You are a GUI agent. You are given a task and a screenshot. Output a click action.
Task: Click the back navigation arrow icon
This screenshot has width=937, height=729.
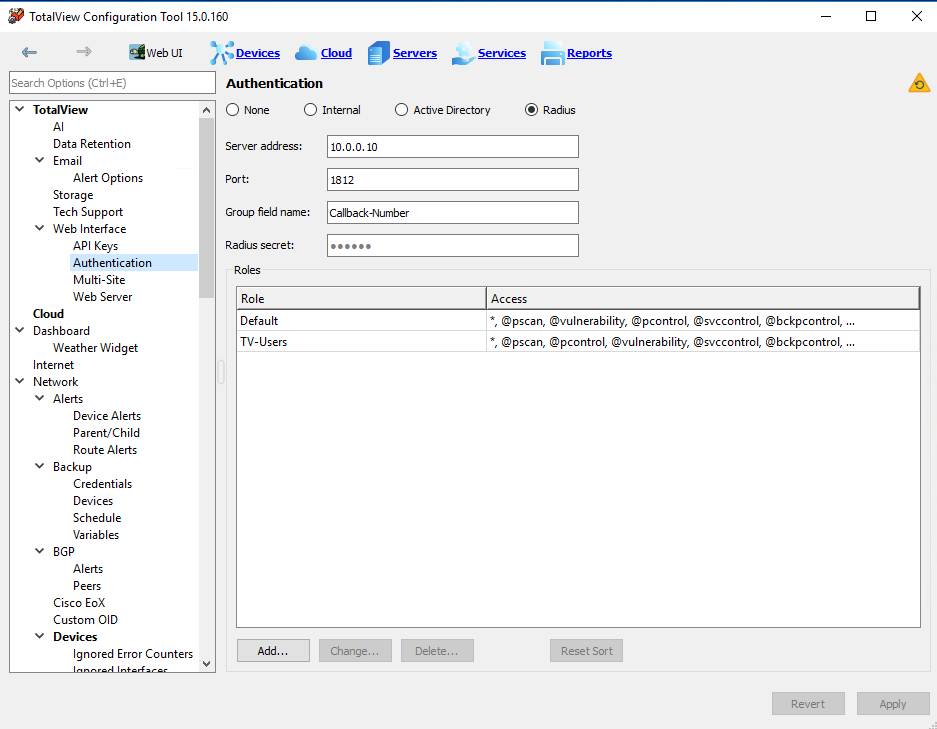click(x=29, y=53)
